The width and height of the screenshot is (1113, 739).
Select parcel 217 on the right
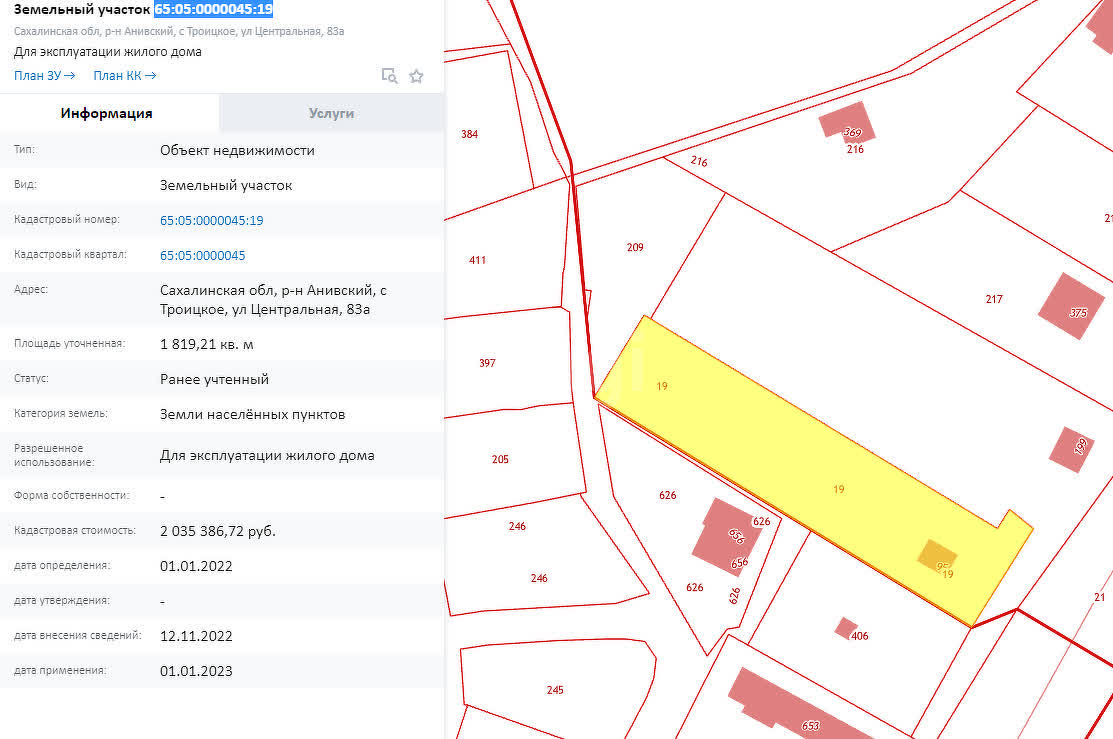tap(993, 297)
